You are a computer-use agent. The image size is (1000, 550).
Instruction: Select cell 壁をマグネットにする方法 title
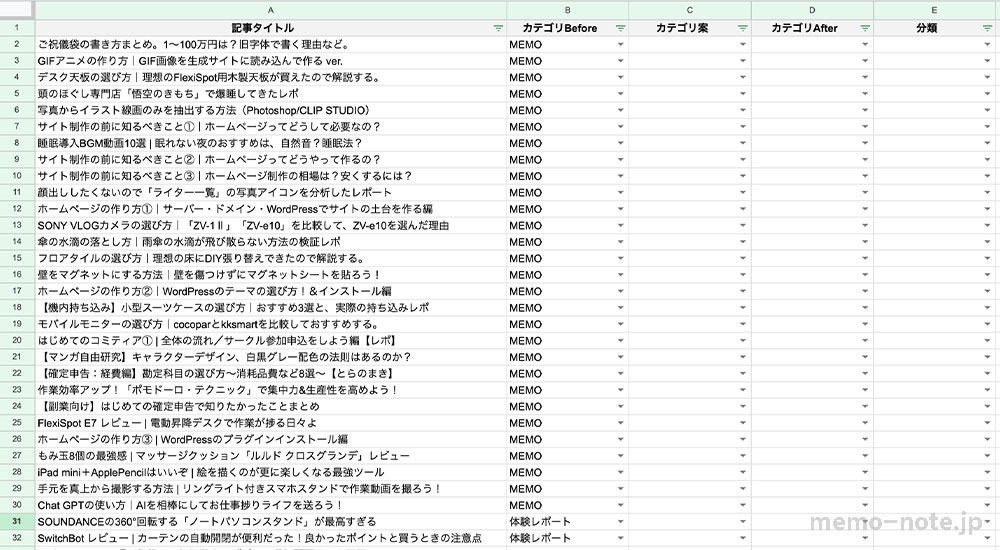pyautogui.click(x=271, y=275)
